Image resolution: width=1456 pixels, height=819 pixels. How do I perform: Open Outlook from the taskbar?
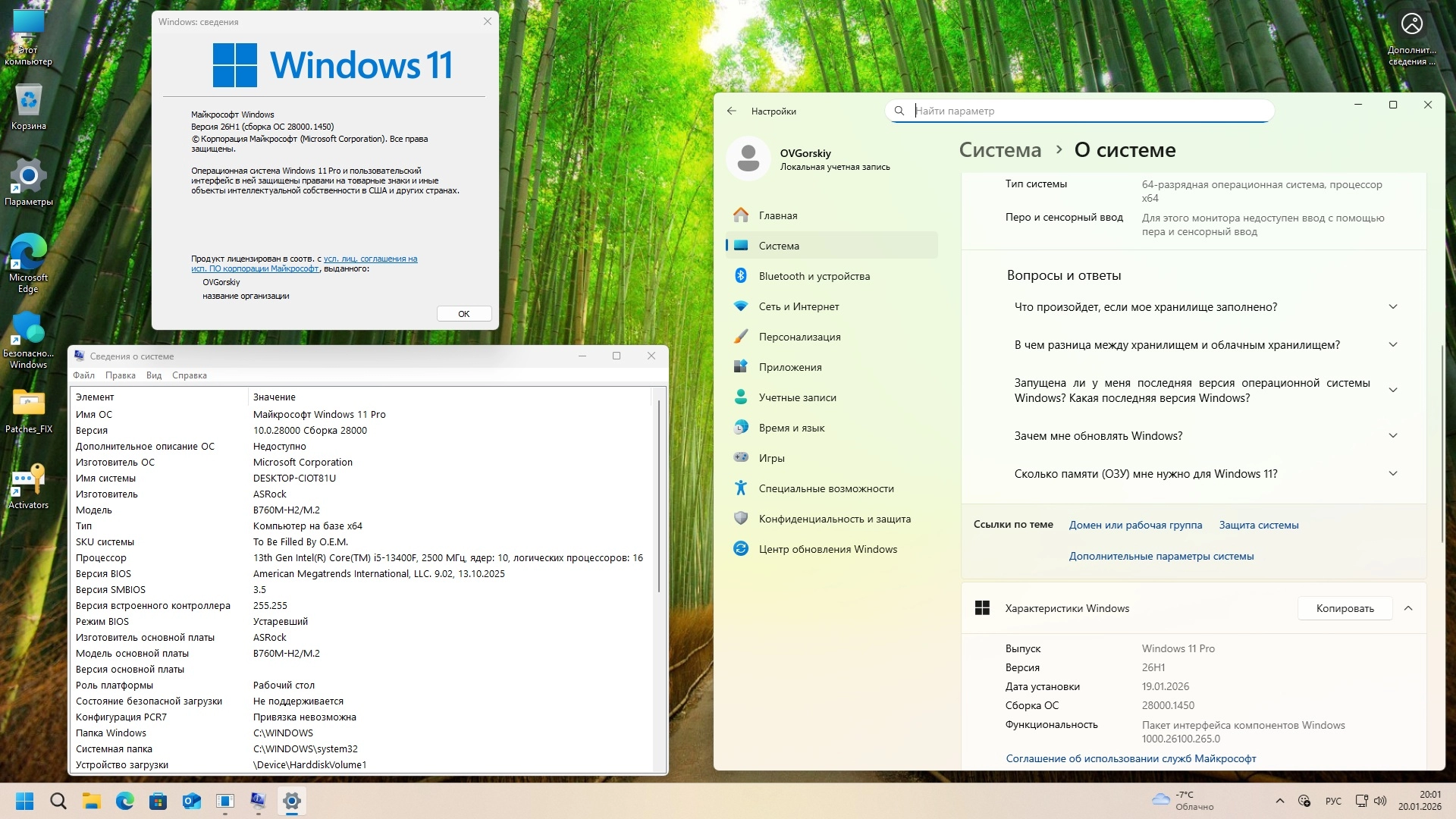click(x=192, y=801)
